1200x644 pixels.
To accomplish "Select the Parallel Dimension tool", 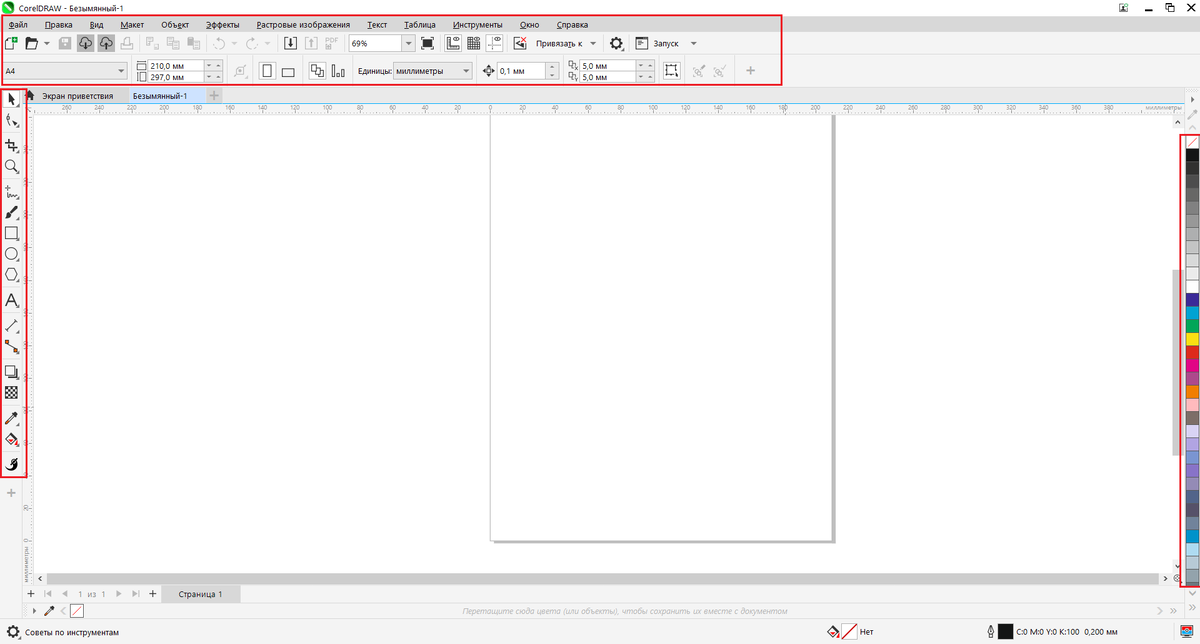I will coord(12,325).
